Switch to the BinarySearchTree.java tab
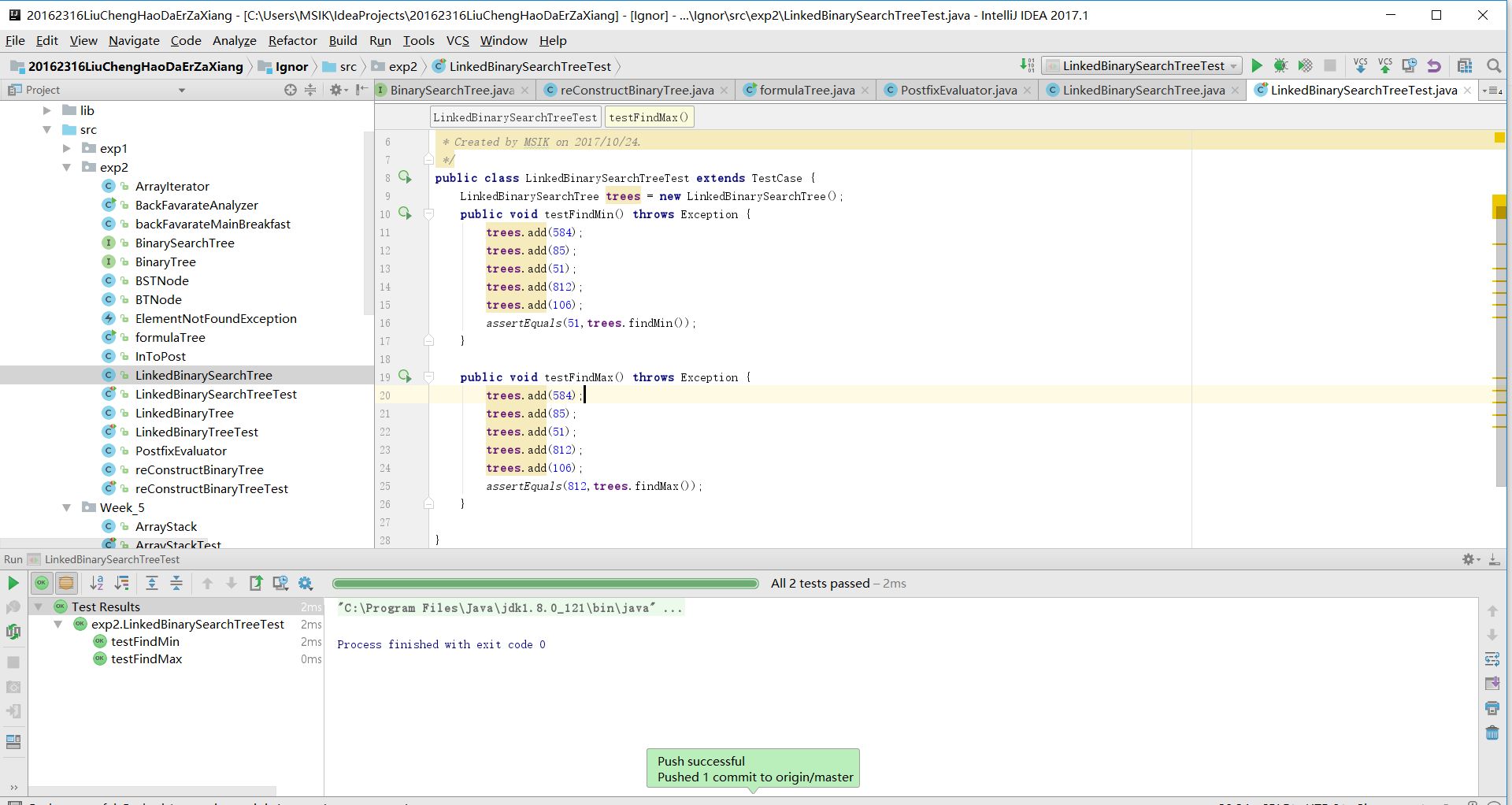Image resolution: width=1512 pixels, height=805 pixels. tap(451, 90)
